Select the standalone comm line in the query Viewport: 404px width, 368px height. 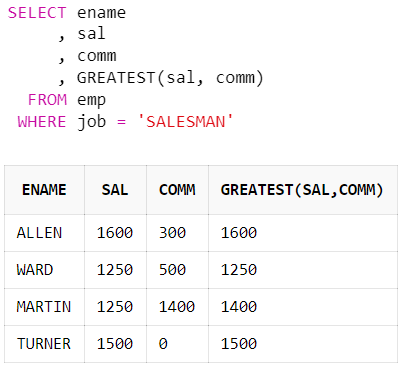point(97,56)
